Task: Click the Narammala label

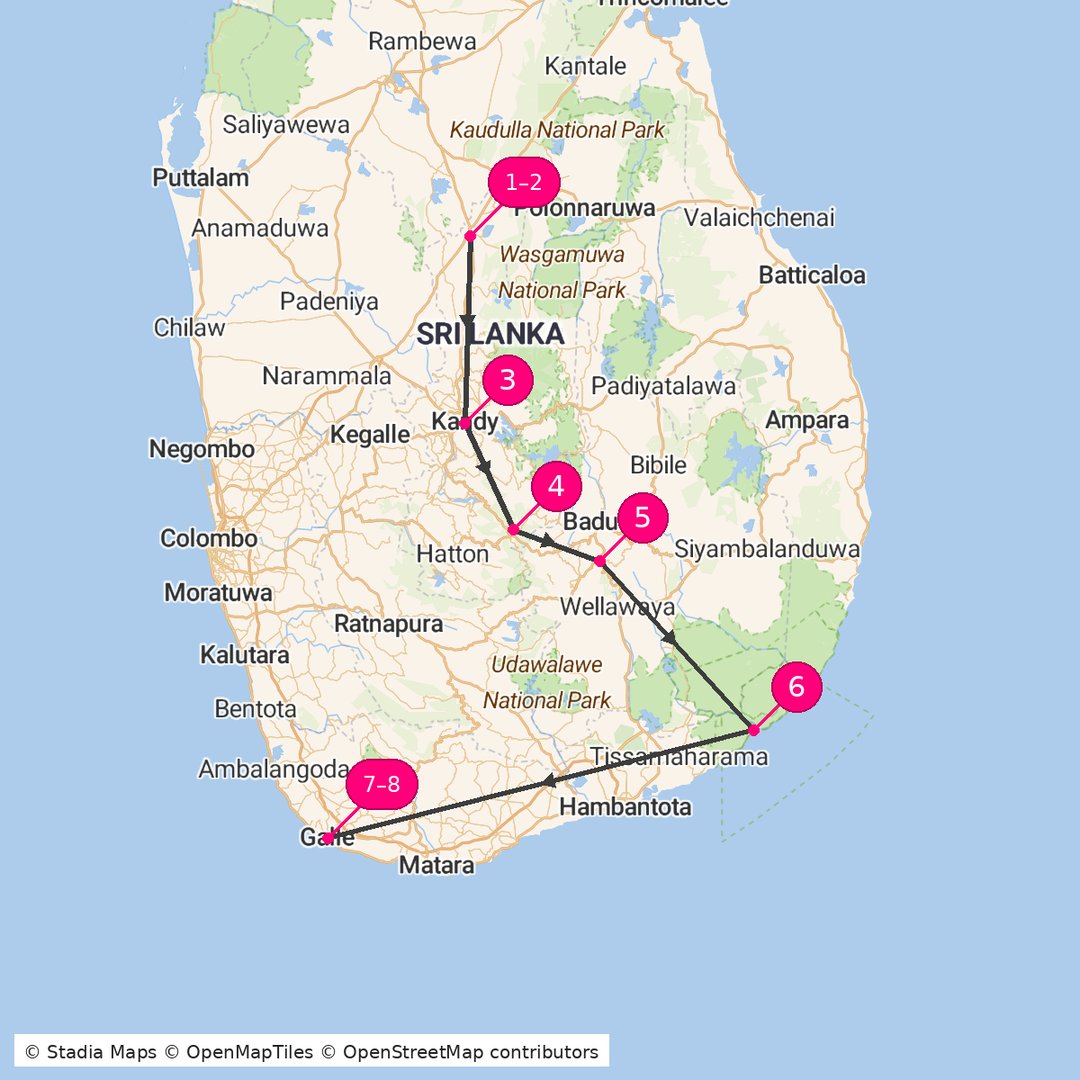Action: (326, 376)
